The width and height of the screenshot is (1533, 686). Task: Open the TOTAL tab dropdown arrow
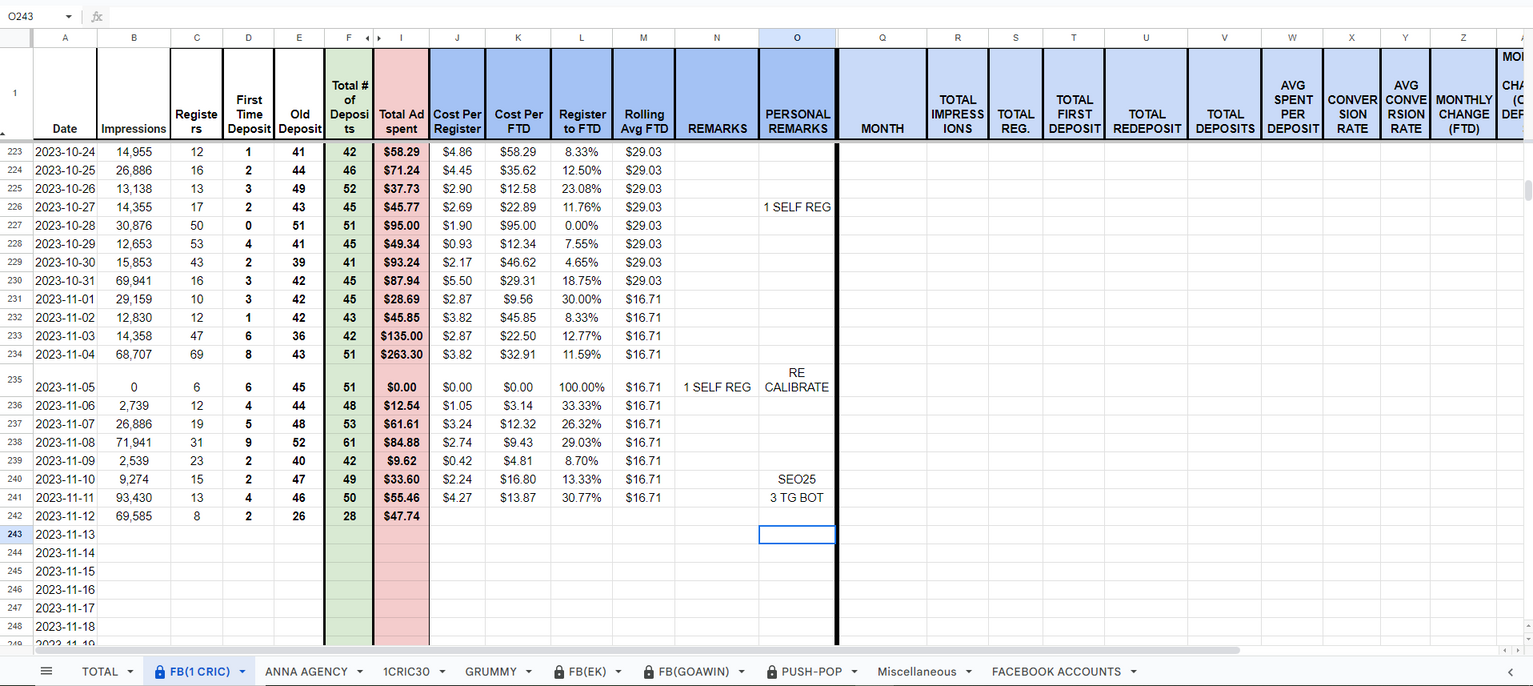pos(130,672)
